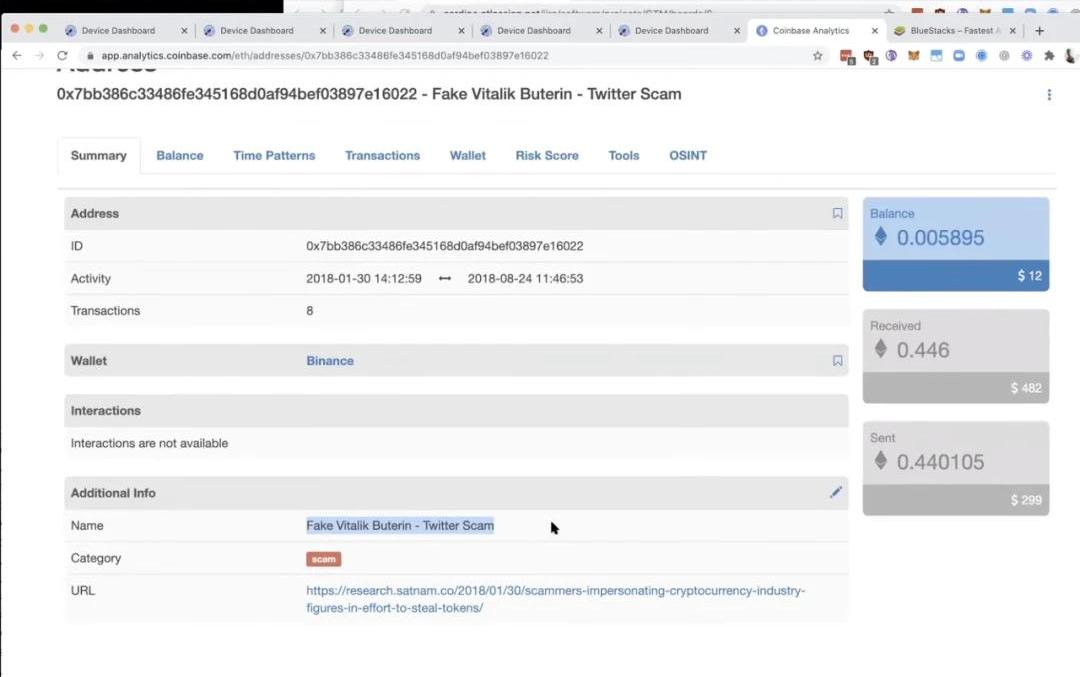Click the red scam category tag

coord(323,559)
